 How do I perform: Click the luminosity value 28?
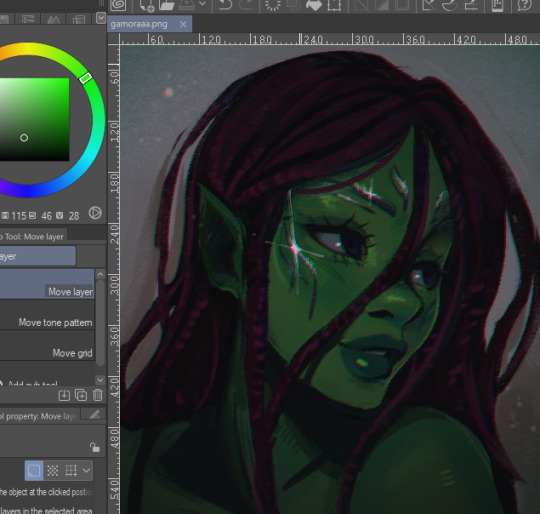[x=74, y=216]
